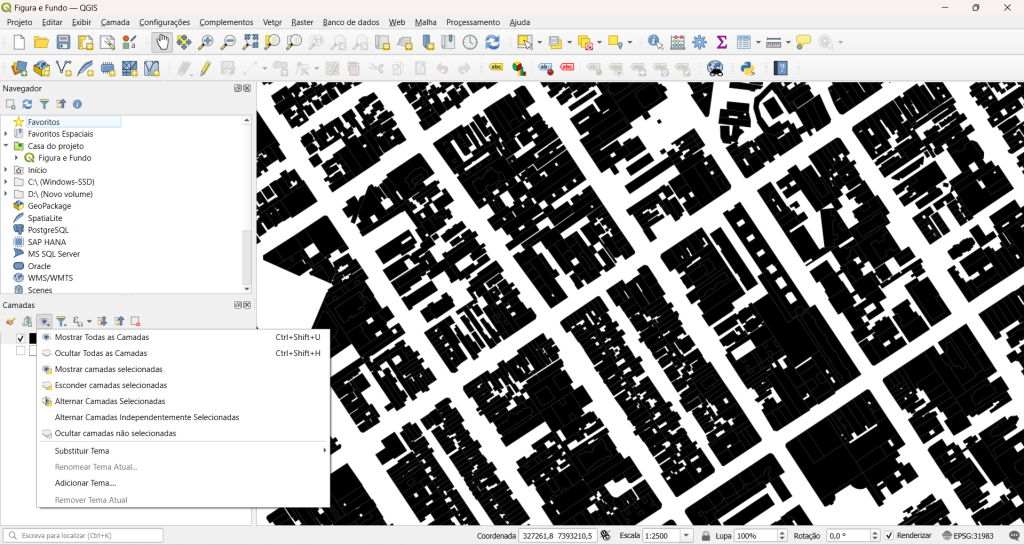The width and height of the screenshot is (1024, 545).
Task: Click the Pan Map to Selection icon
Action: point(184,42)
